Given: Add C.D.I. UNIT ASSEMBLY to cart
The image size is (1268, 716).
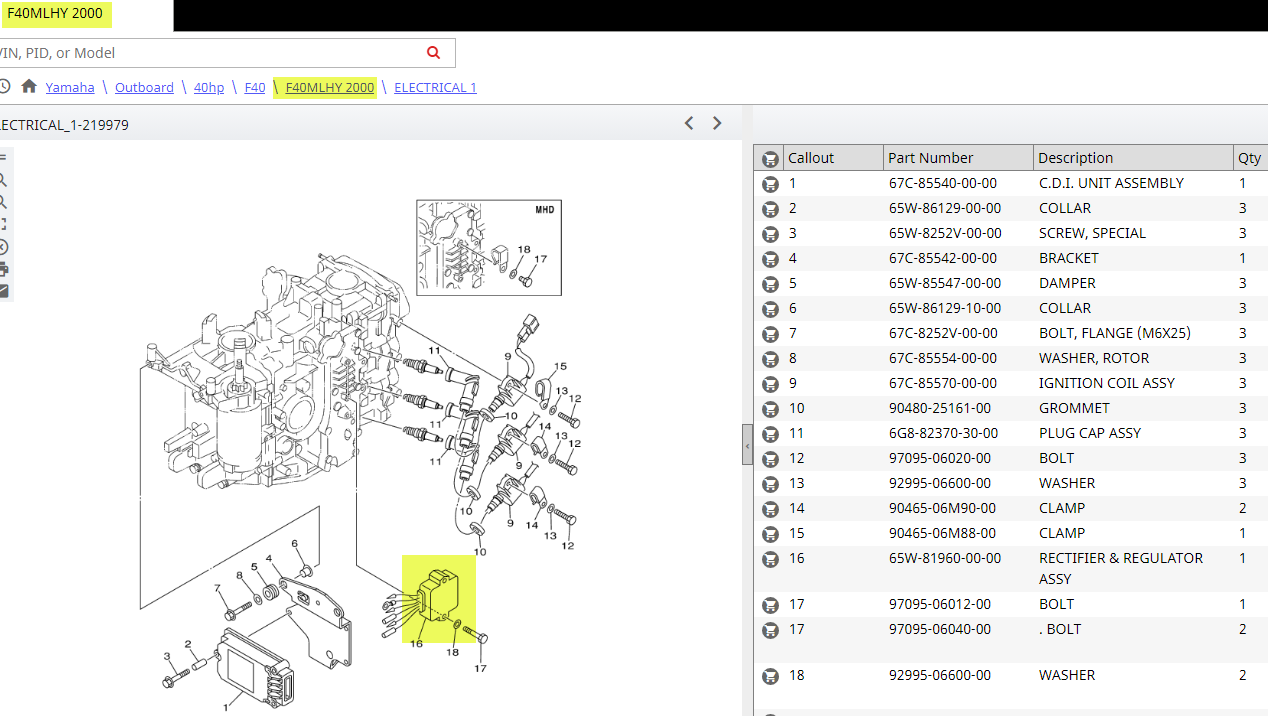Looking at the screenshot, I should tap(770, 184).
